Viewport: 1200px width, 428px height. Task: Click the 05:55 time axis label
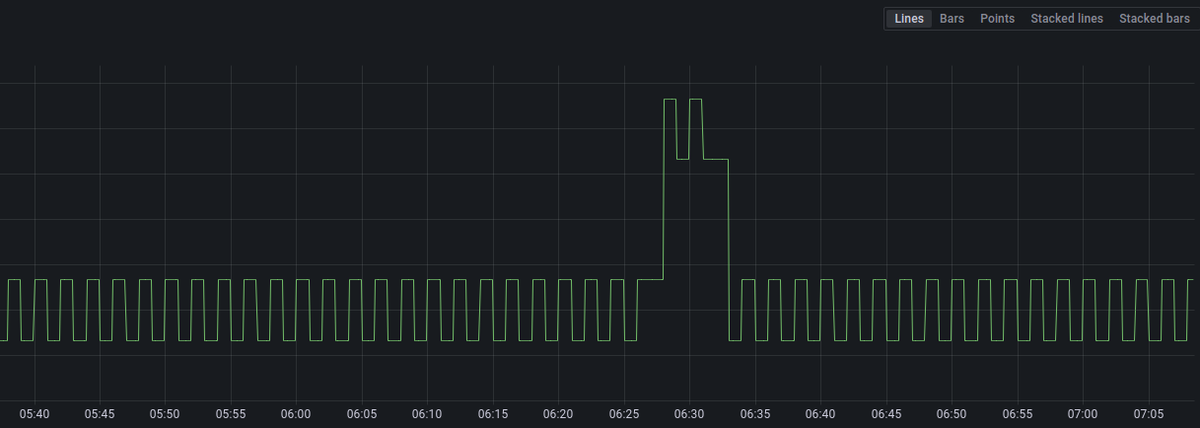point(231,414)
